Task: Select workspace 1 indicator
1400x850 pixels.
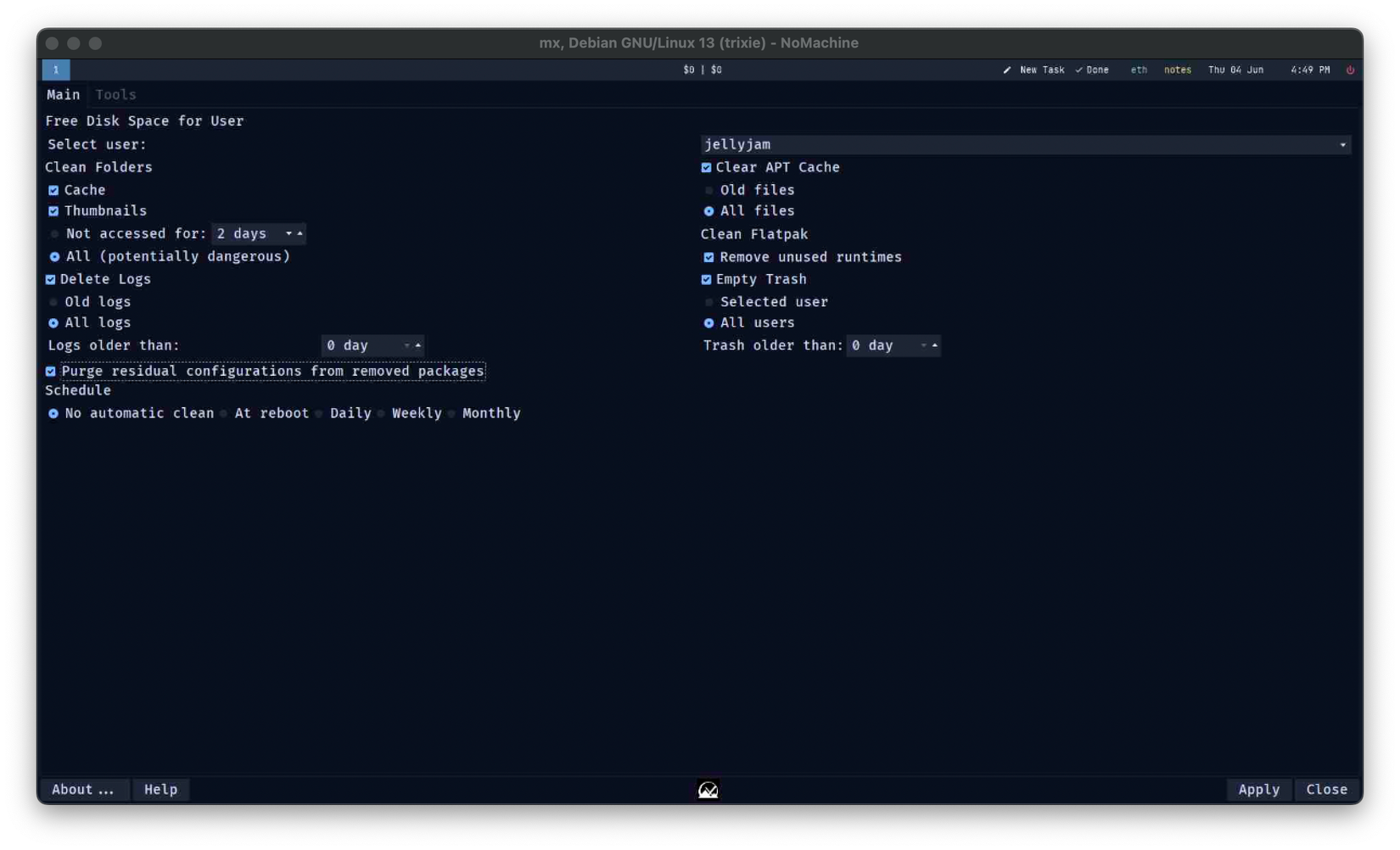Action: [x=56, y=70]
